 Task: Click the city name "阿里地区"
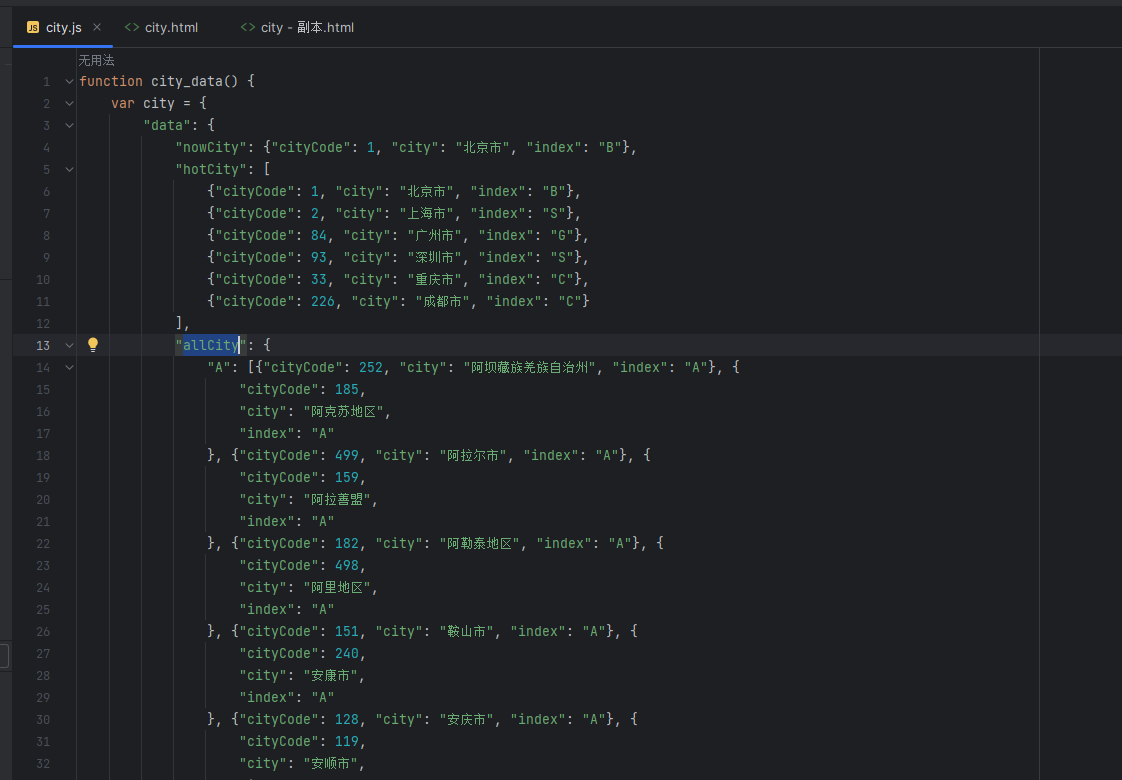pyautogui.click(x=336, y=588)
